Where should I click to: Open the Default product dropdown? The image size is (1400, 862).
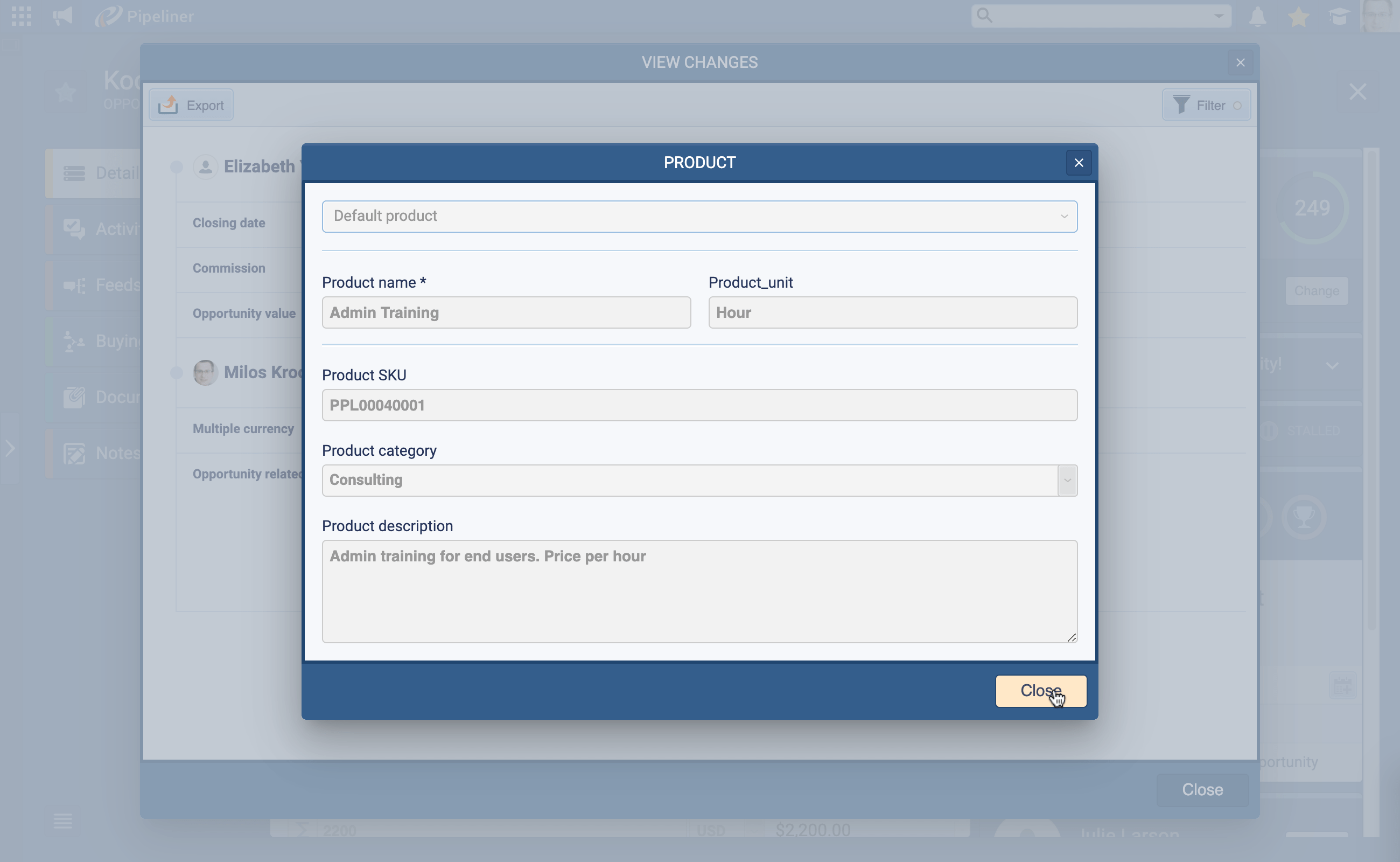[x=699, y=216]
